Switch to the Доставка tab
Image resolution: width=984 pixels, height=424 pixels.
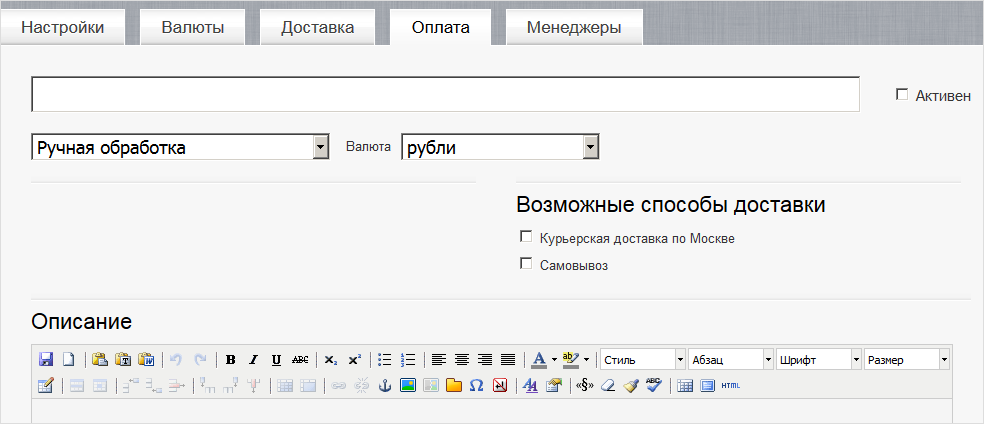(317, 27)
